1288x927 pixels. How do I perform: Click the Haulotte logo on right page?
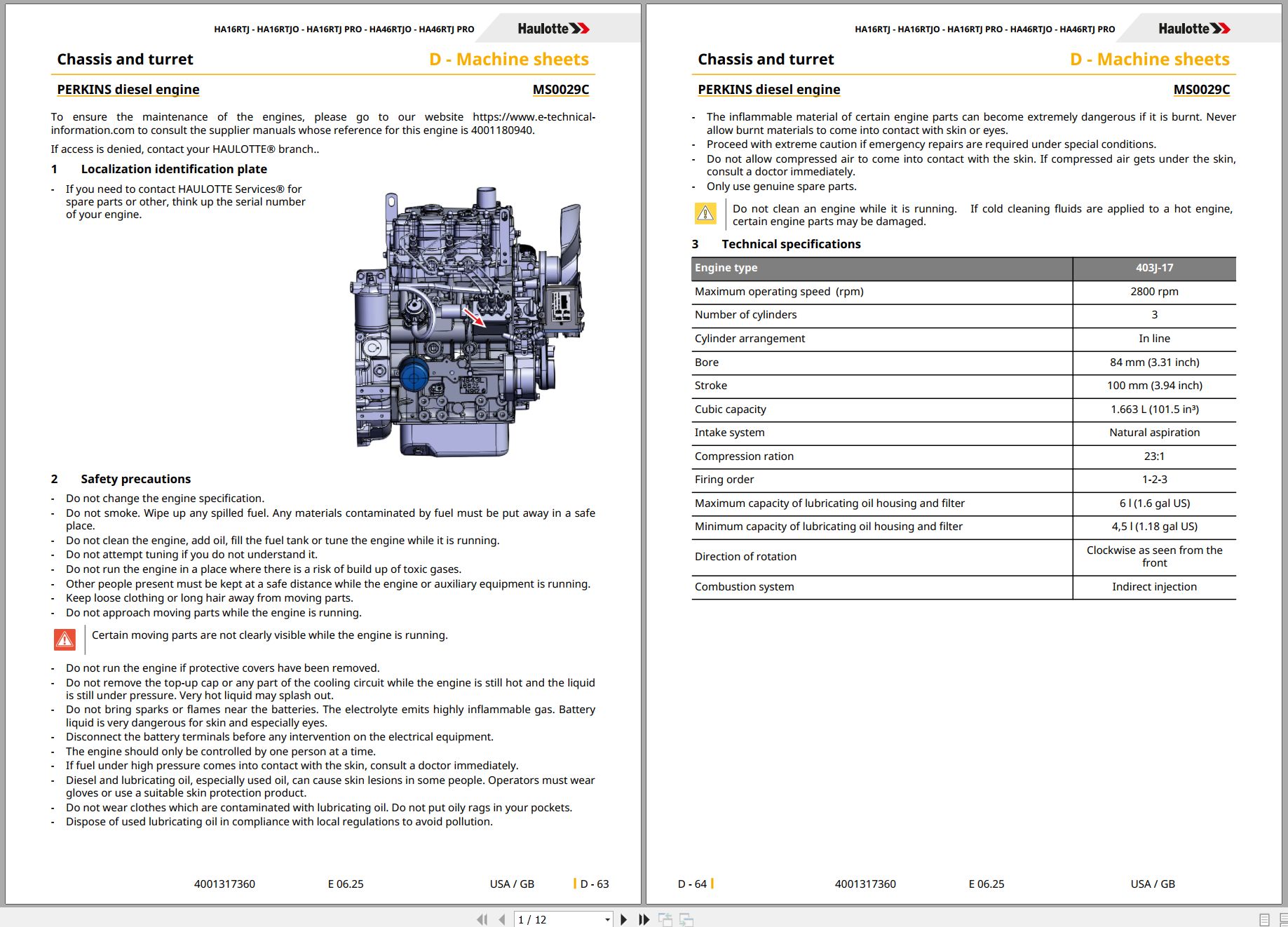(x=1194, y=29)
